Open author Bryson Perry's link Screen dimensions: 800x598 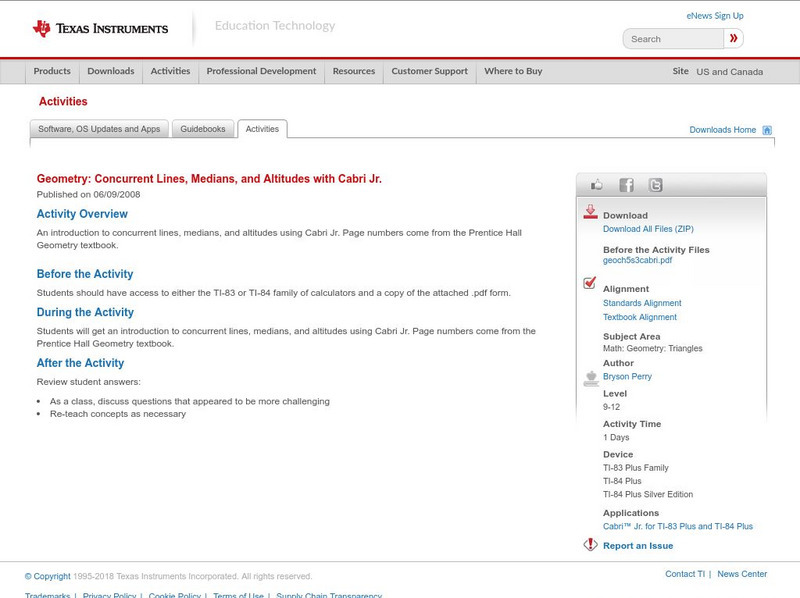[x=627, y=377]
